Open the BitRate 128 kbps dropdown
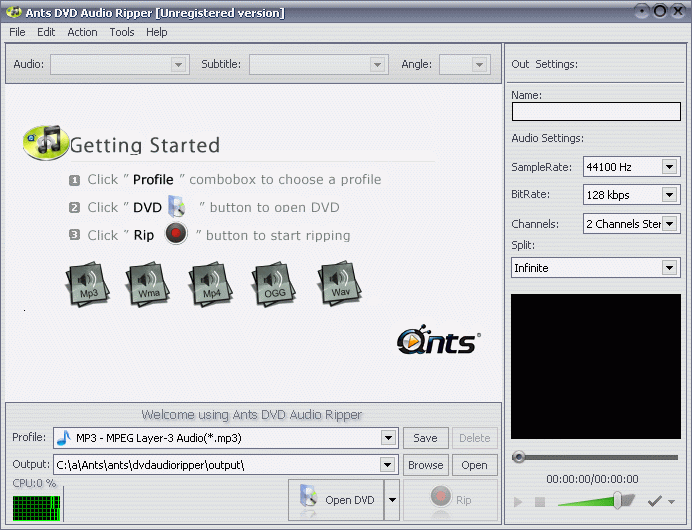 click(x=669, y=195)
